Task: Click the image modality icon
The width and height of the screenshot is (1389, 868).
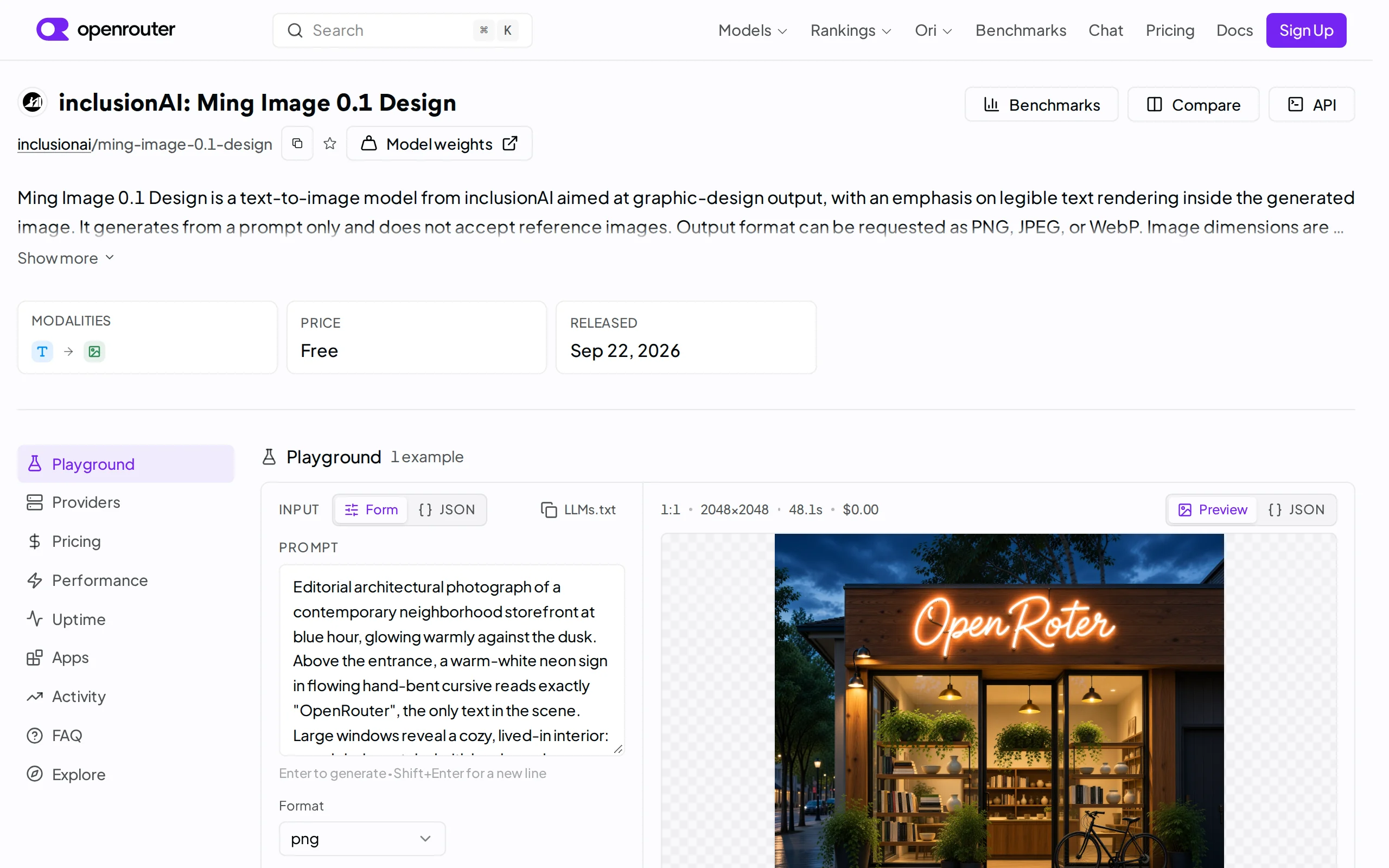Action: [94, 352]
